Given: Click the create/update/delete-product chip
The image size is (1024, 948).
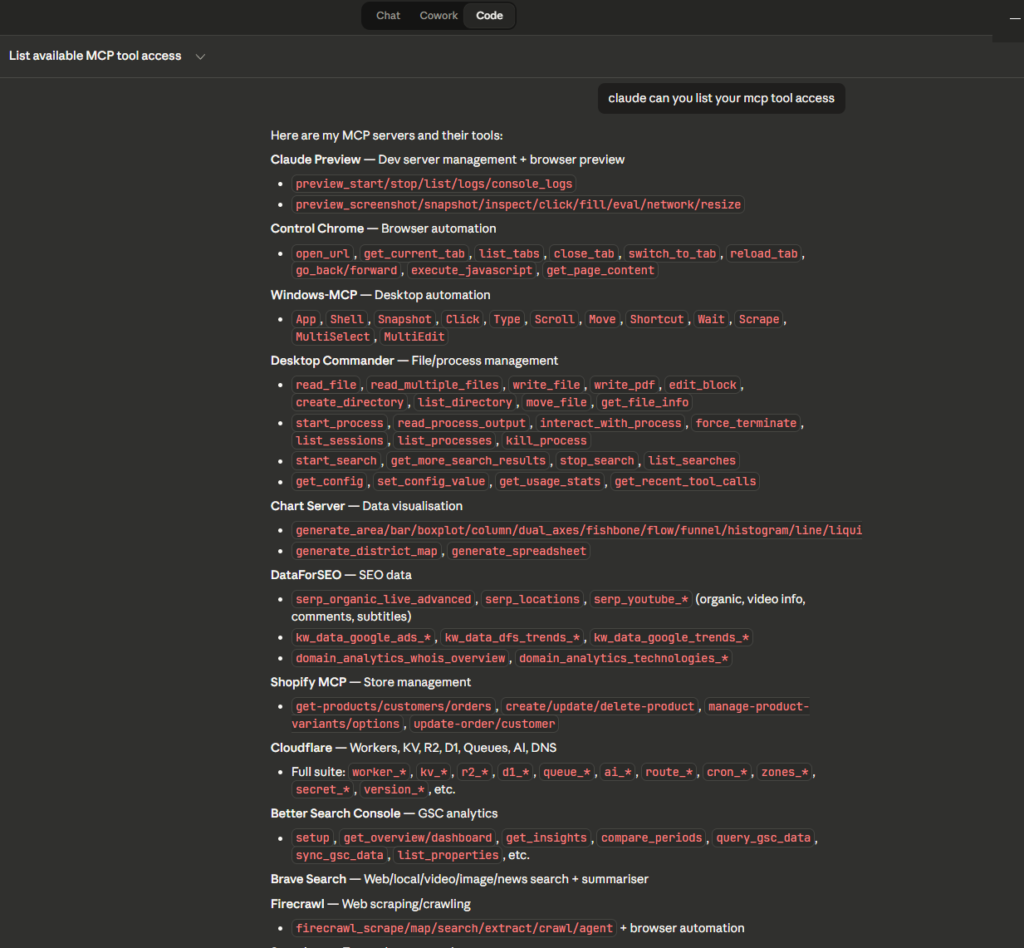Looking at the screenshot, I should 599,707.
